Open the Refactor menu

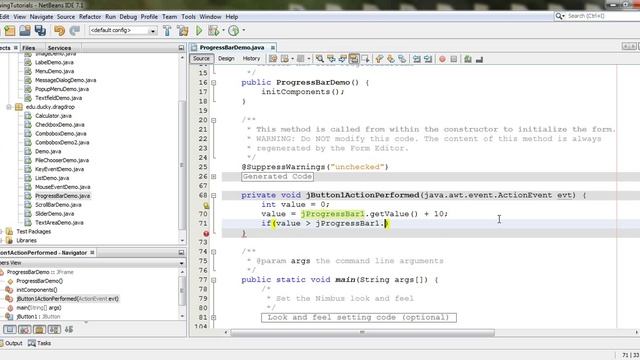90,17
